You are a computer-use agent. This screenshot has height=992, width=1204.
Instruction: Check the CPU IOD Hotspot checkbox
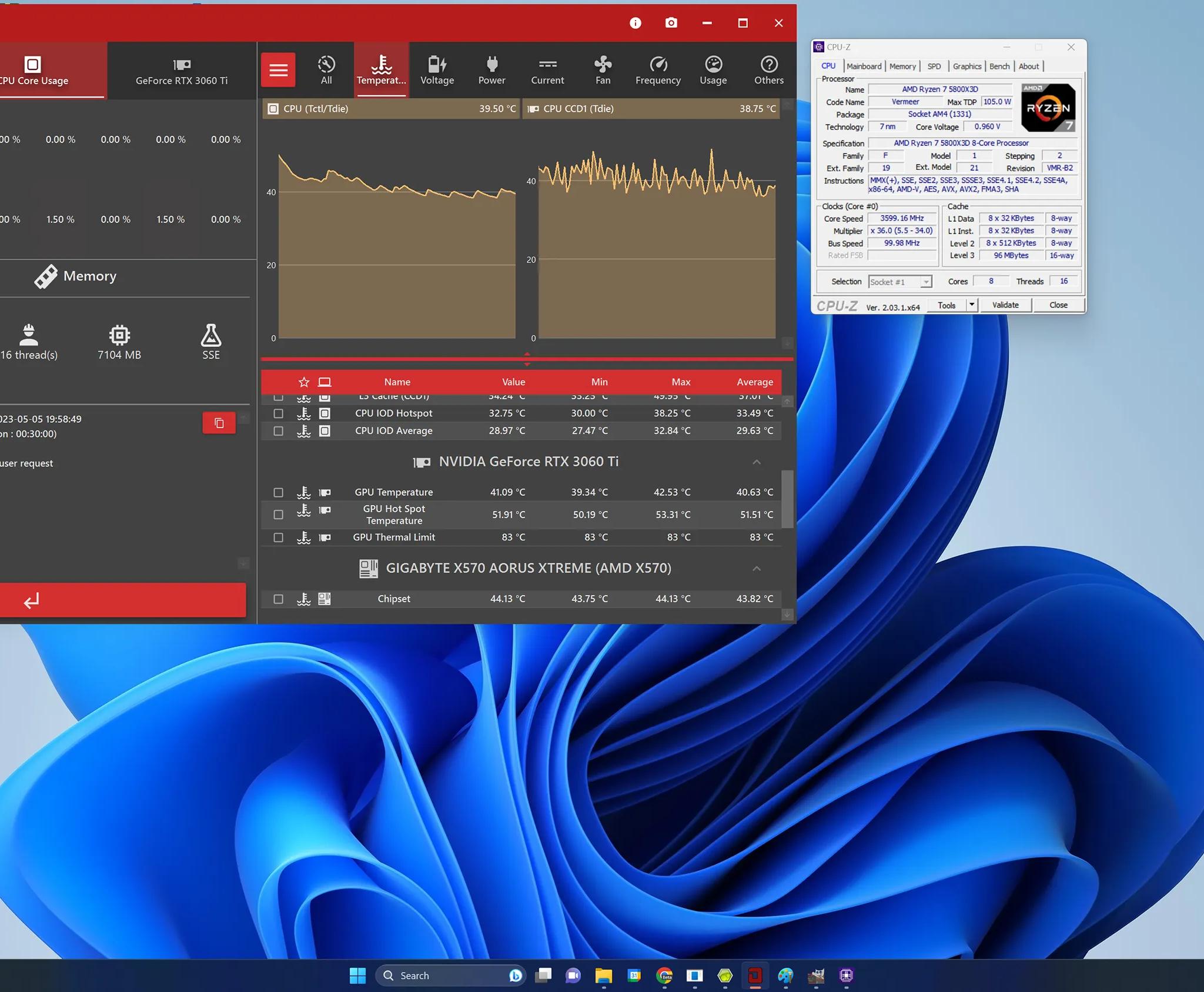tap(279, 414)
